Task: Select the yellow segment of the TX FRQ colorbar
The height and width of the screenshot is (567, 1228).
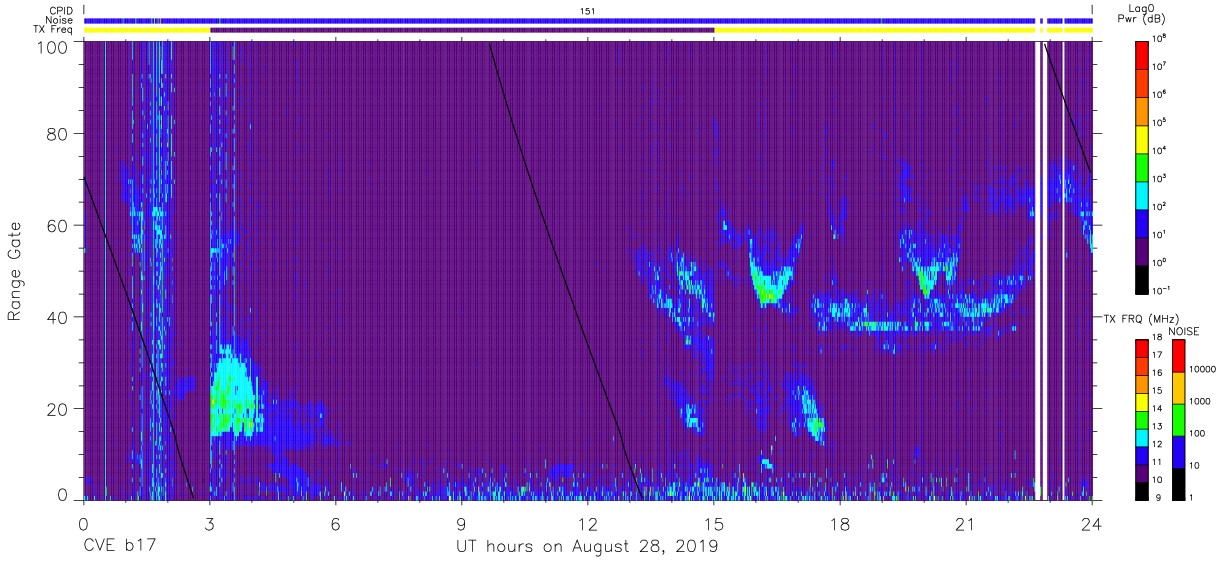Action: [x=1142, y=401]
